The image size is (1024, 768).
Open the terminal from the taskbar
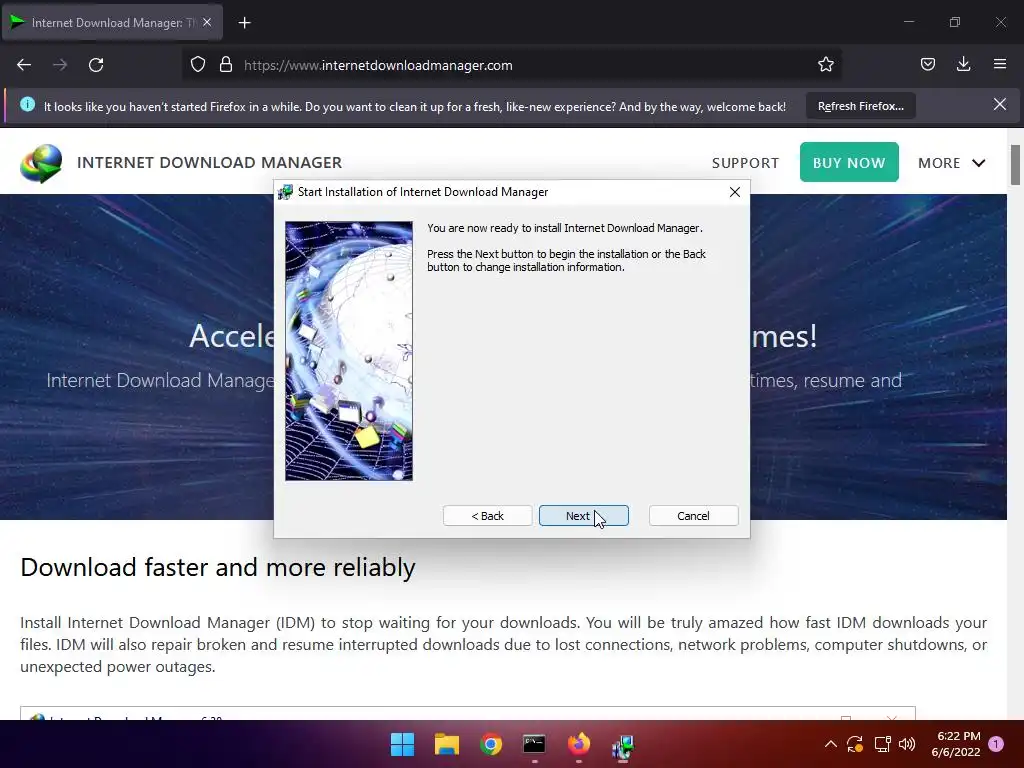point(534,744)
